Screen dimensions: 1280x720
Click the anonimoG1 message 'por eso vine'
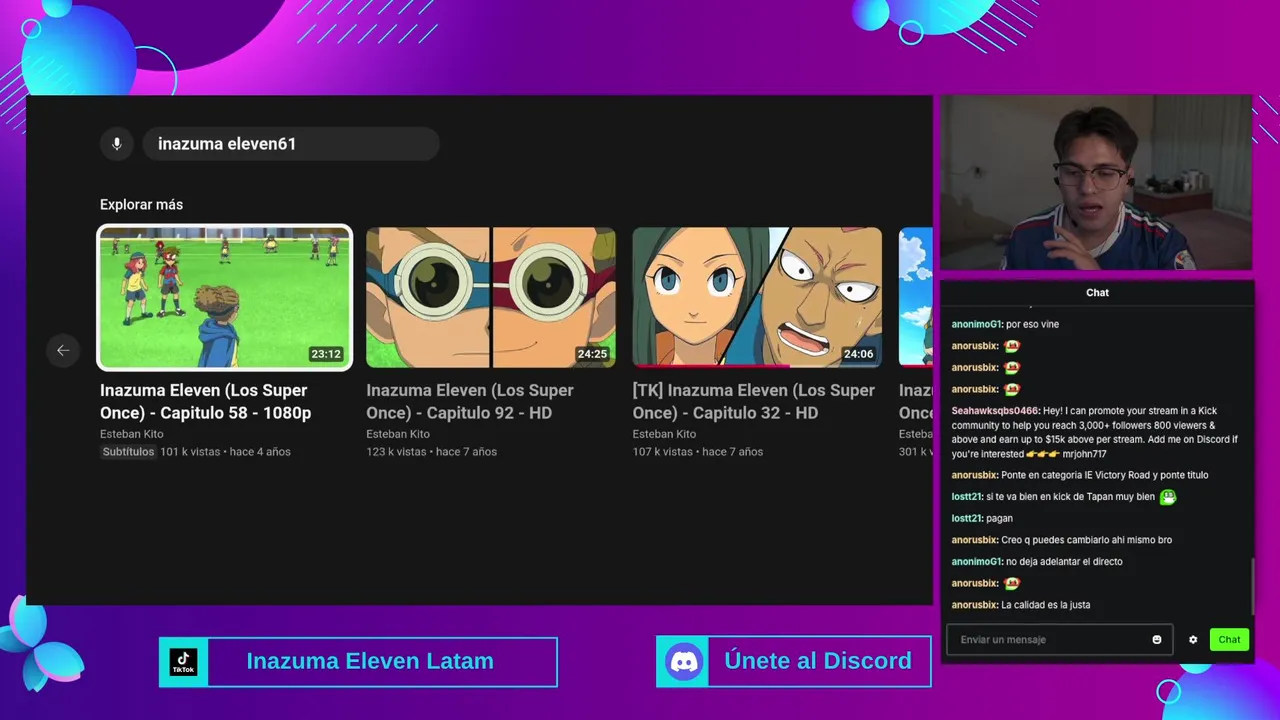pos(1032,324)
